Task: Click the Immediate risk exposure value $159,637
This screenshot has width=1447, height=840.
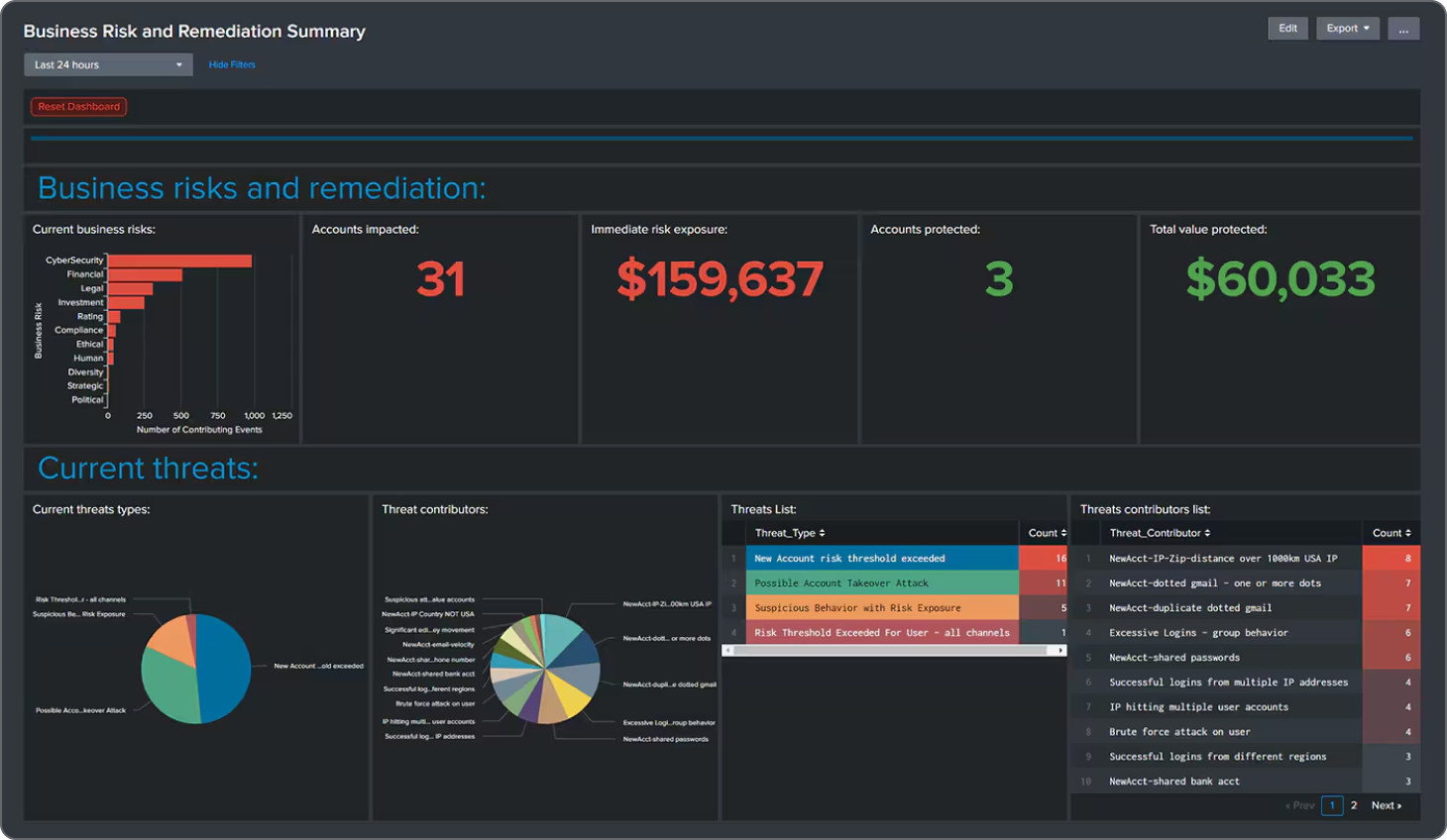Action: 720,279
